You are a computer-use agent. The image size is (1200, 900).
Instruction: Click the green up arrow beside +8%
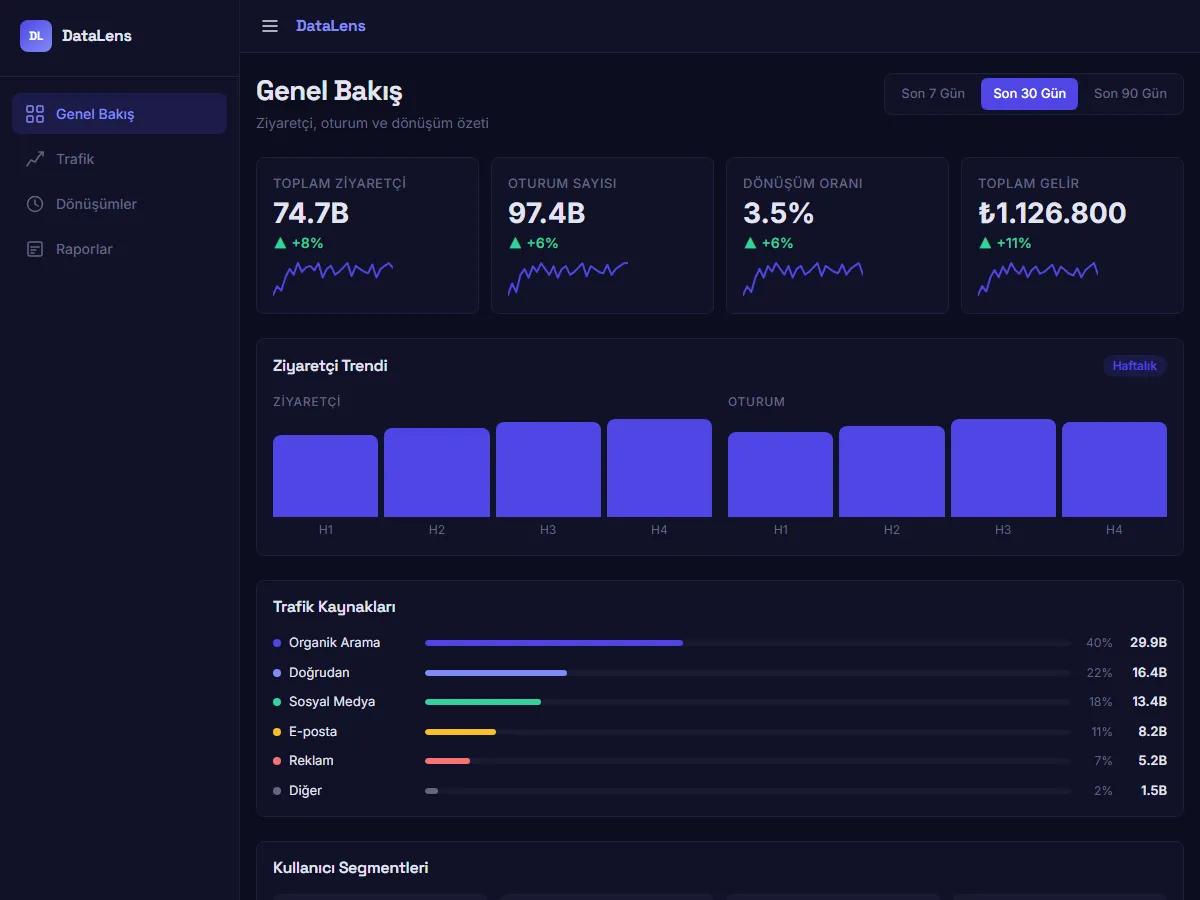[x=280, y=243]
